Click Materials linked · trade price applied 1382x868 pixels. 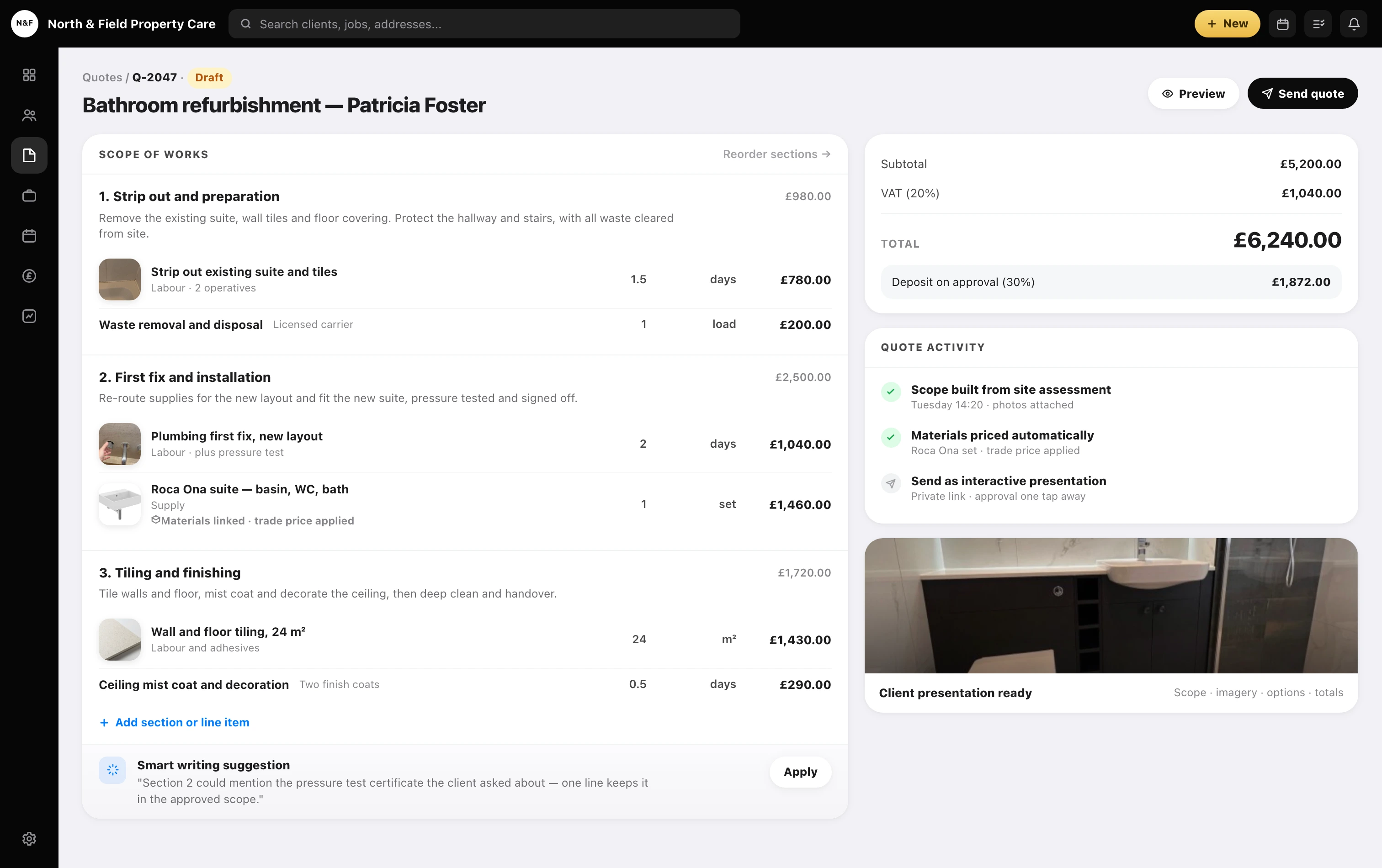click(257, 520)
